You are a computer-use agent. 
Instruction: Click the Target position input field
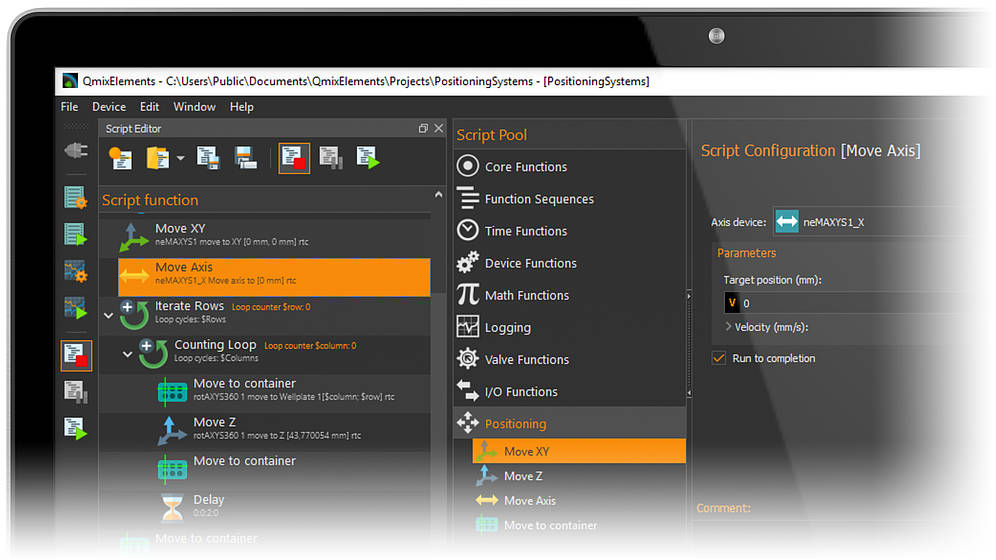pos(850,303)
